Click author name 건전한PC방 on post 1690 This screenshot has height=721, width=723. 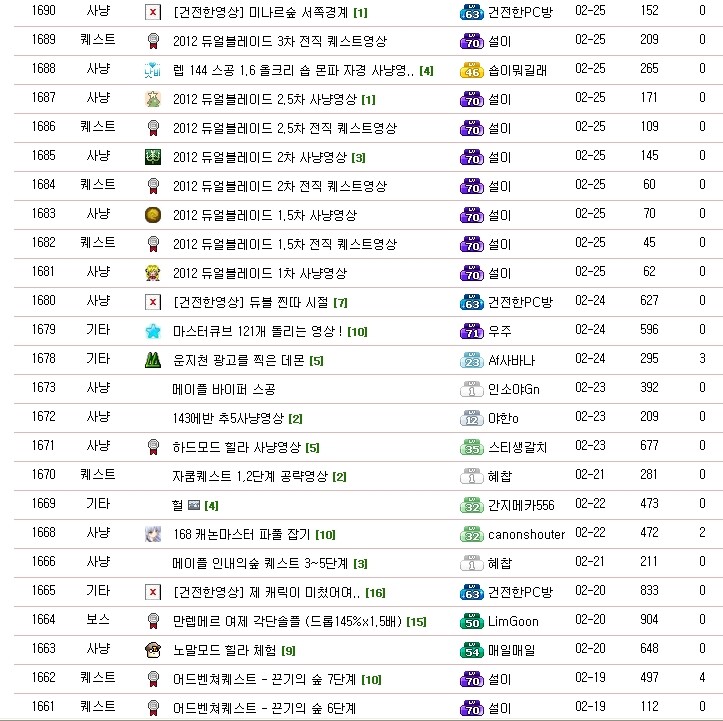pos(520,12)
